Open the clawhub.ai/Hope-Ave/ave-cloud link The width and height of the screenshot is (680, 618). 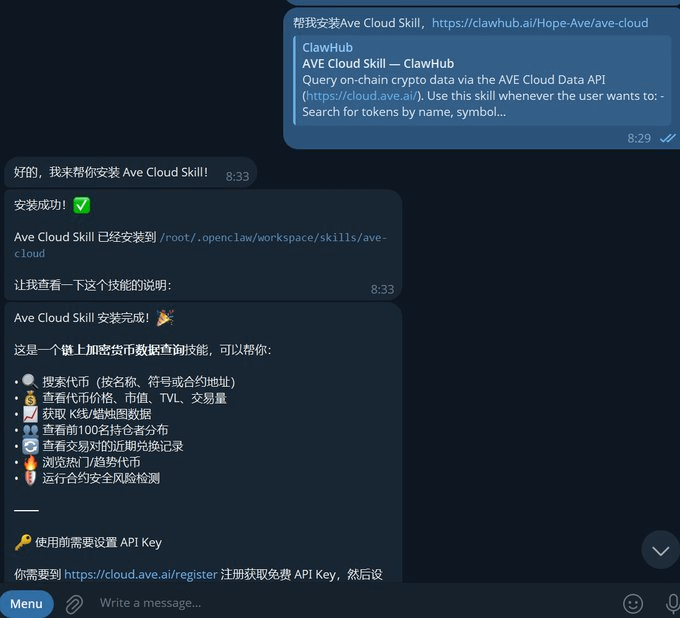[540, 23]
